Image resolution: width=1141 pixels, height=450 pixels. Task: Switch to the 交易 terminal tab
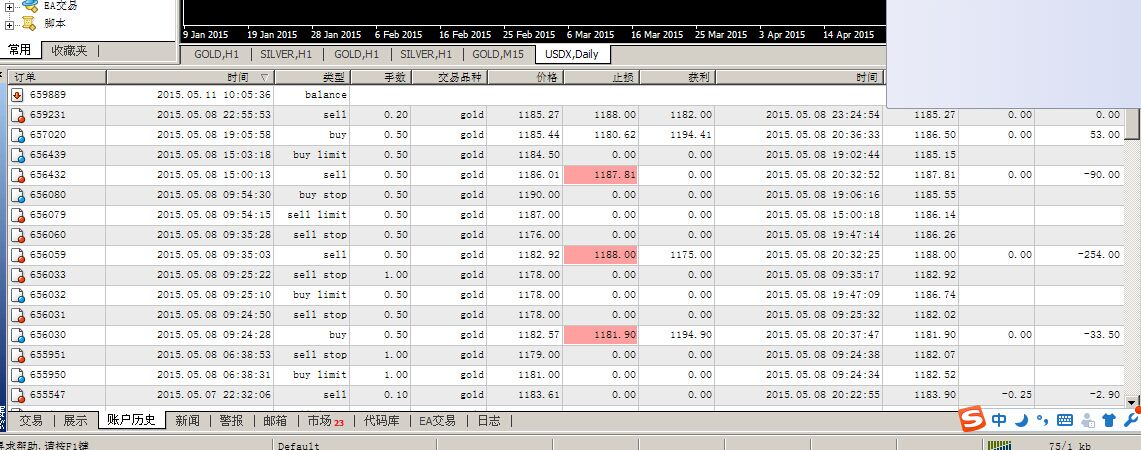point(31,420)
